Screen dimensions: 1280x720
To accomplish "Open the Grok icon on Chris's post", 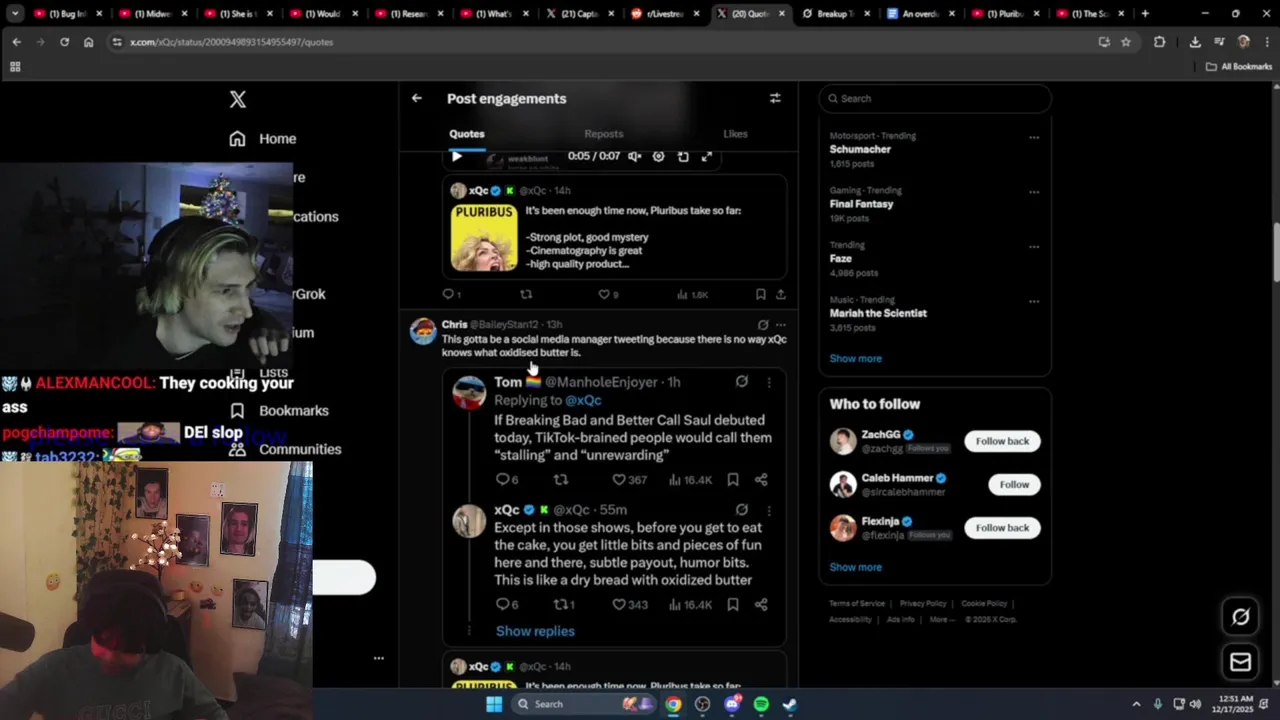I will [763, 325].
